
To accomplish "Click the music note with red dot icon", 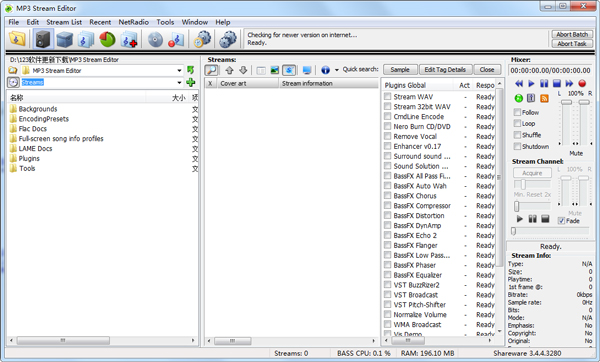I will click(176, 39).
